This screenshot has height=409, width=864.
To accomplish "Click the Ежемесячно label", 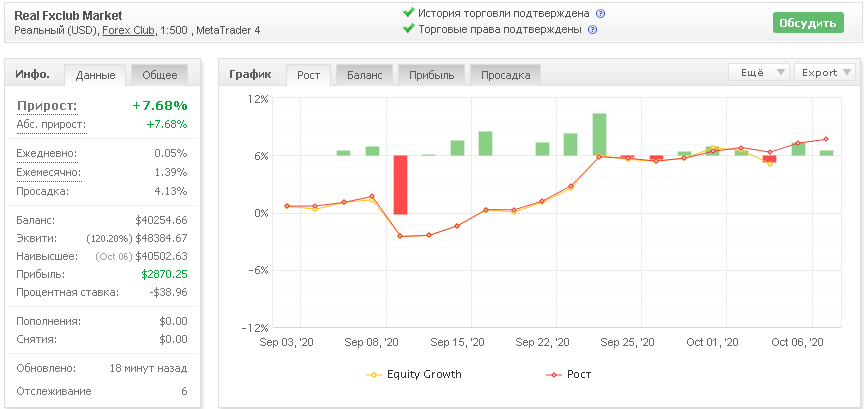I will [49, 172].
